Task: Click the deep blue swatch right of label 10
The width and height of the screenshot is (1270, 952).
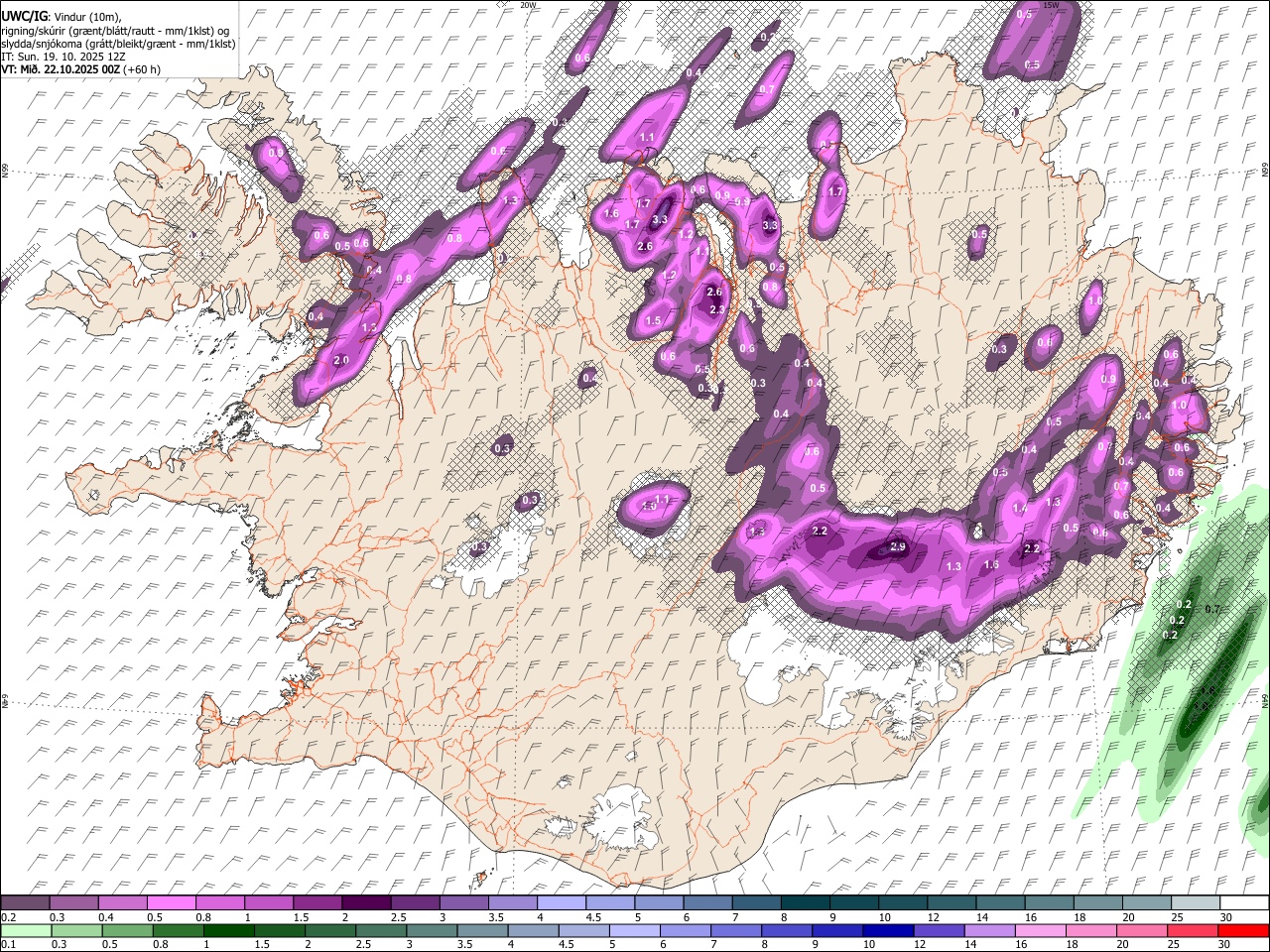Action: coord(887,930)
